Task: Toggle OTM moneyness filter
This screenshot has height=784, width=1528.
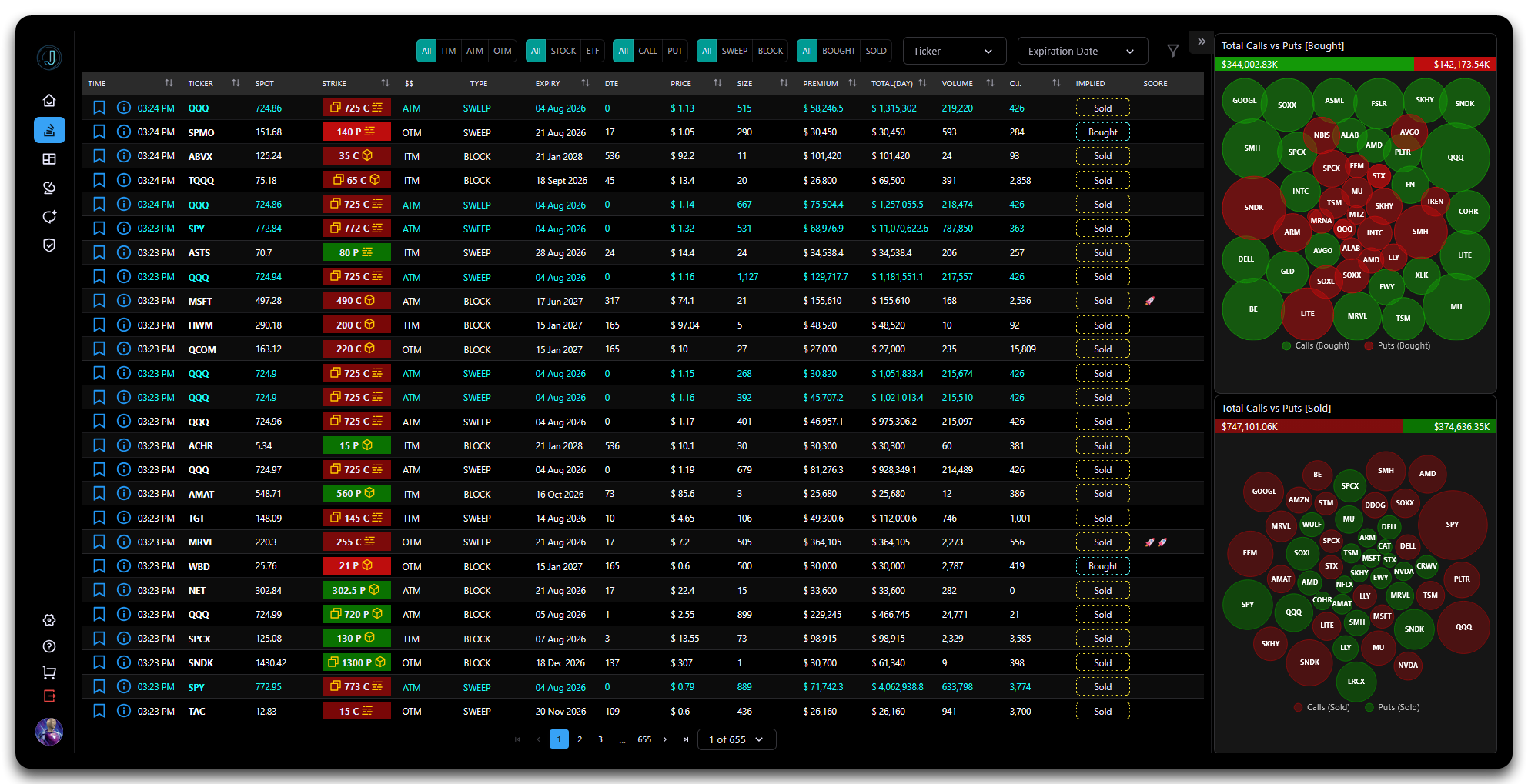Action: 503,51
